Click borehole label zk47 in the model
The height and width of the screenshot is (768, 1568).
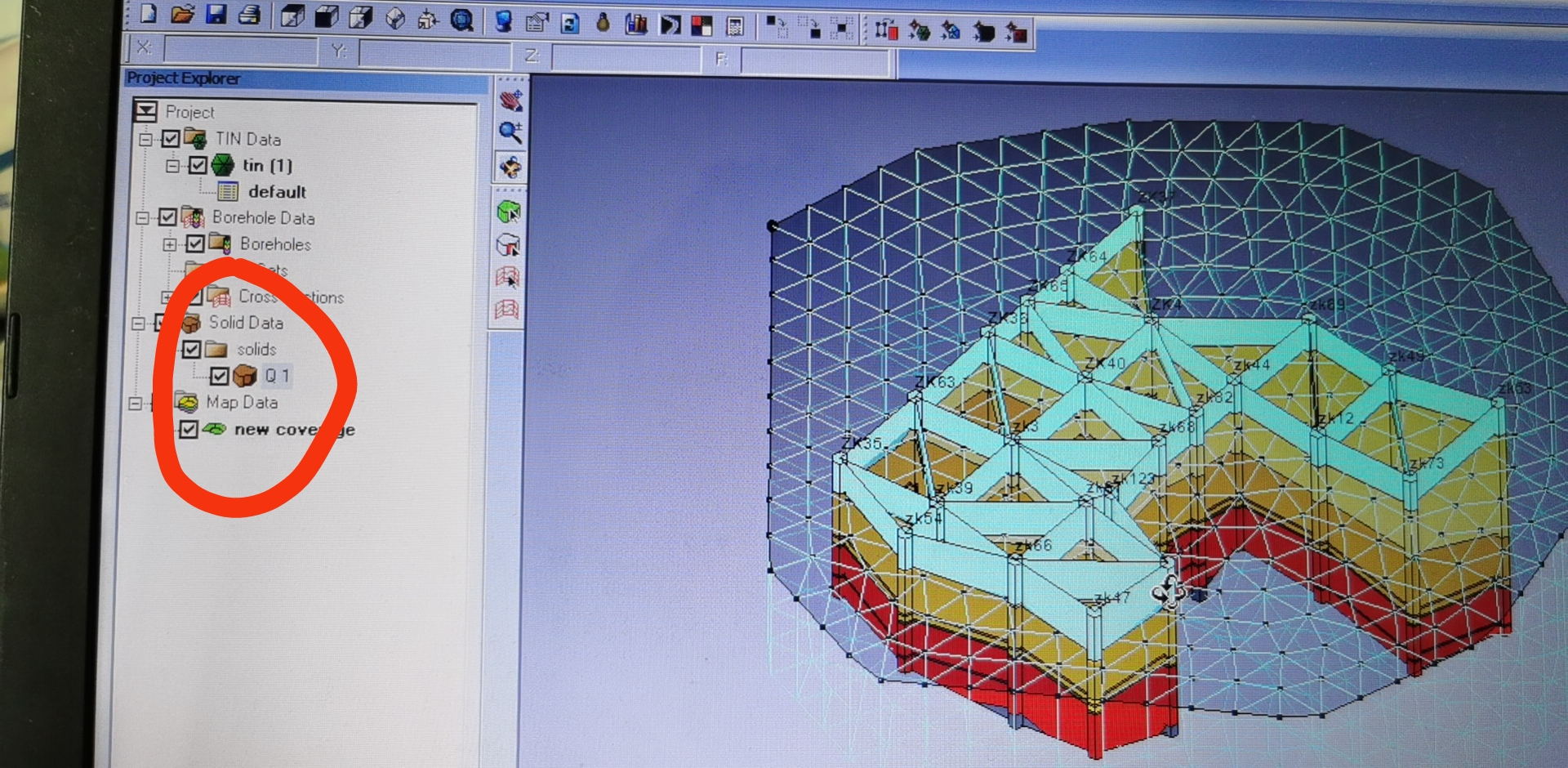1112,598
